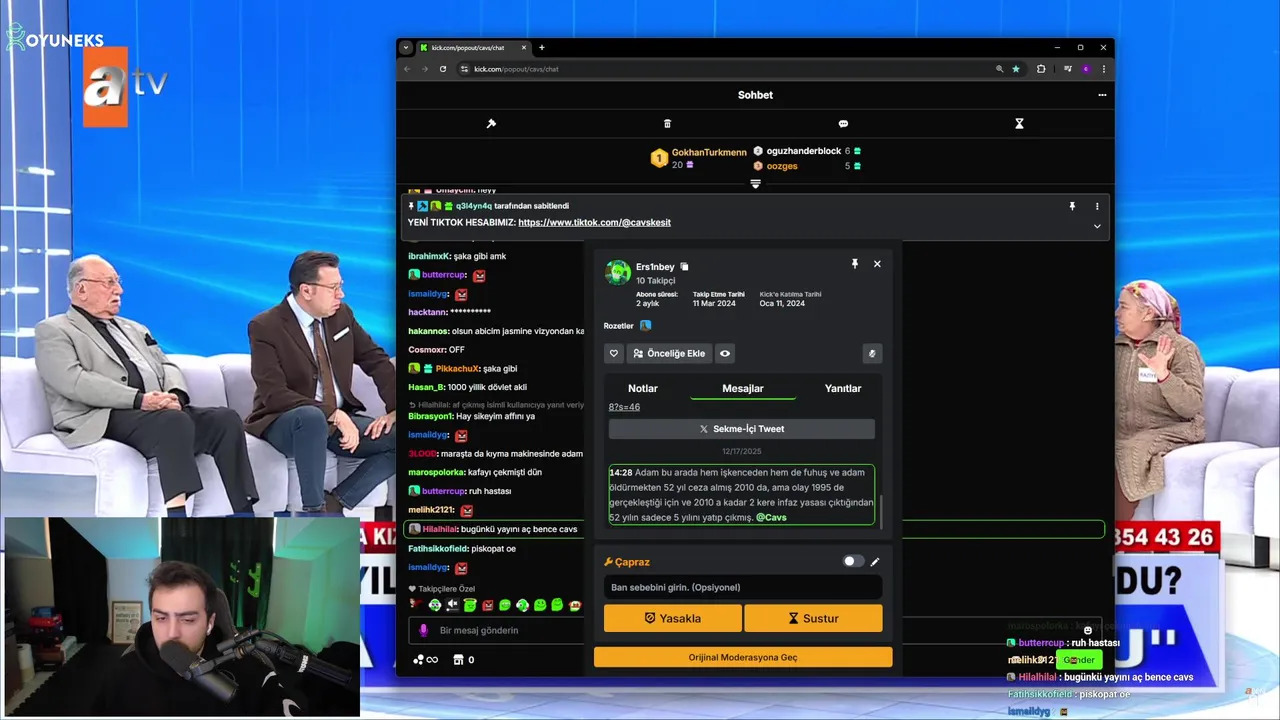Click the green Gönder button in overlay
Screen dimensions: 1280x720
point(1079,660)
